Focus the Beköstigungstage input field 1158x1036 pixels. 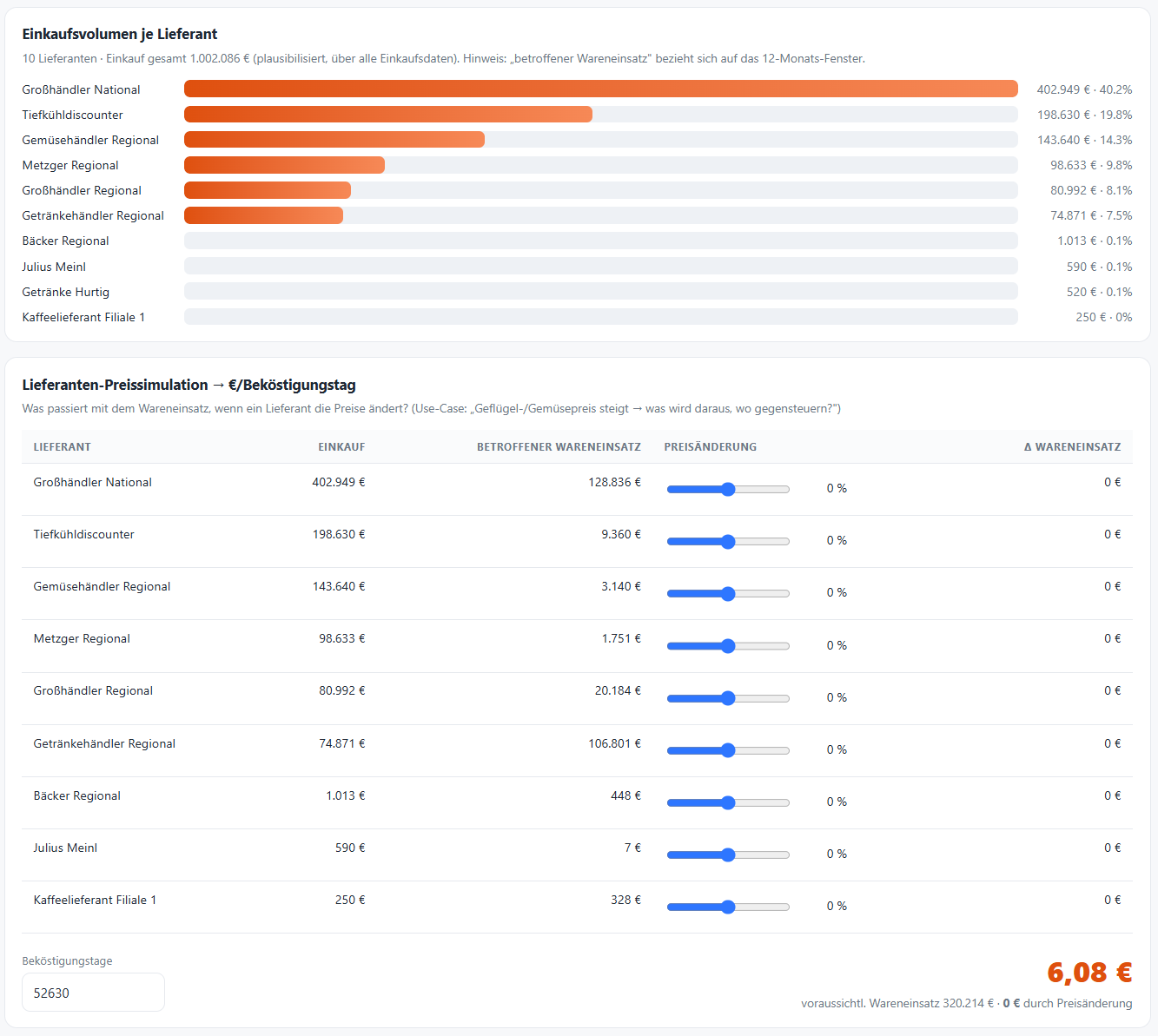tap(93, 993)
